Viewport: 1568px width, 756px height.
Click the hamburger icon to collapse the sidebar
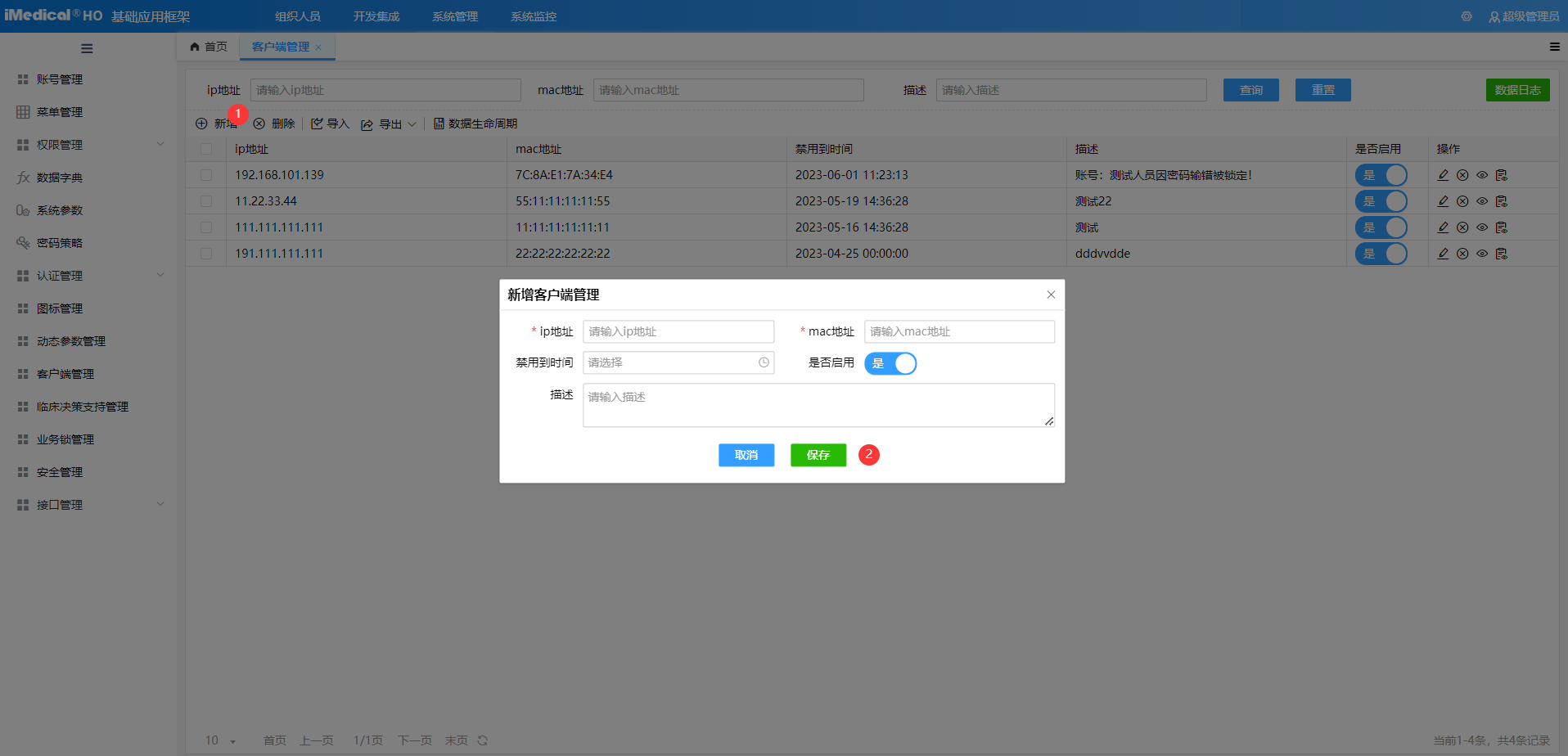[87, 48]
